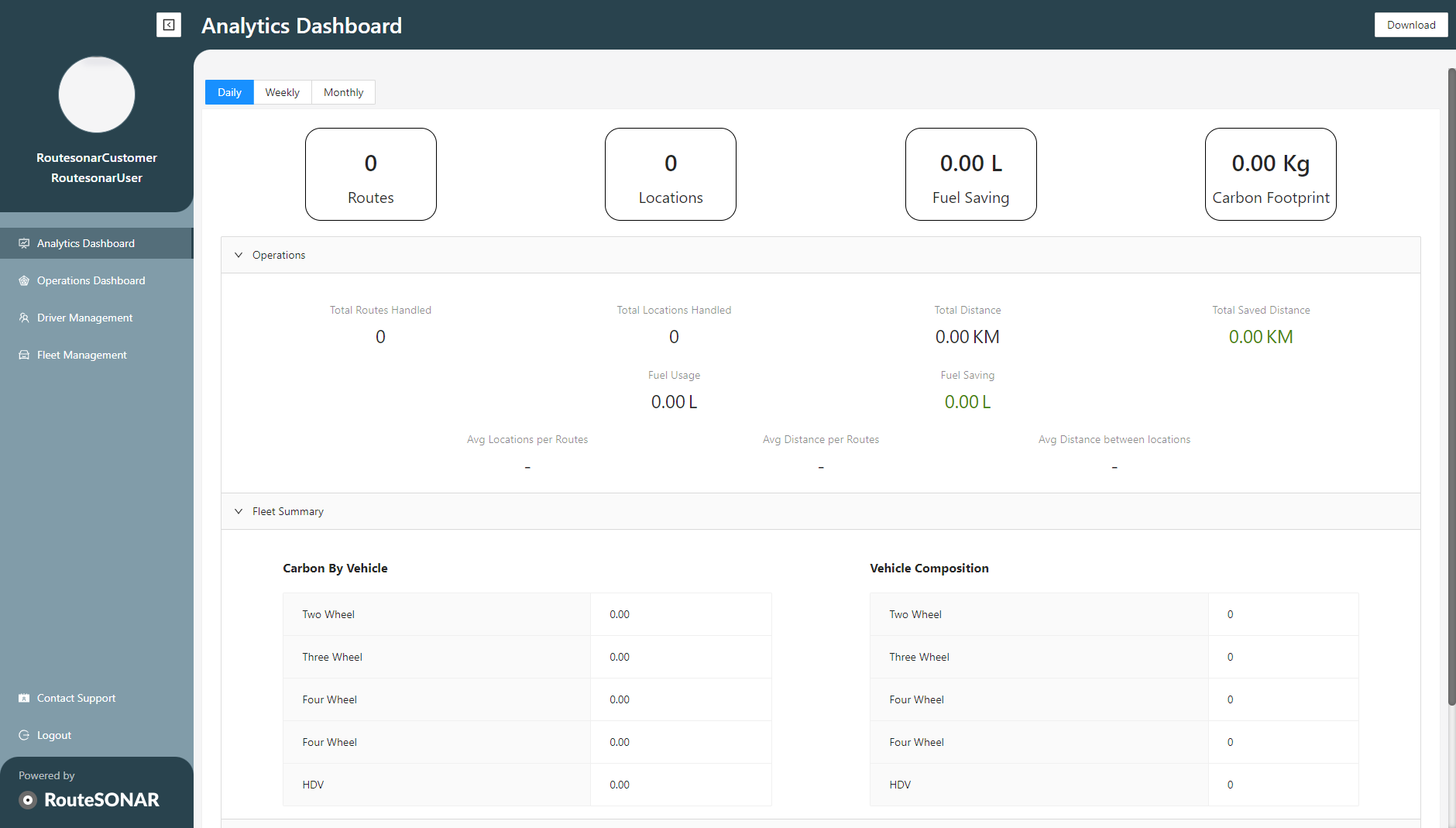Click Avg Distance per Routes label

click(x=821, y=439)
